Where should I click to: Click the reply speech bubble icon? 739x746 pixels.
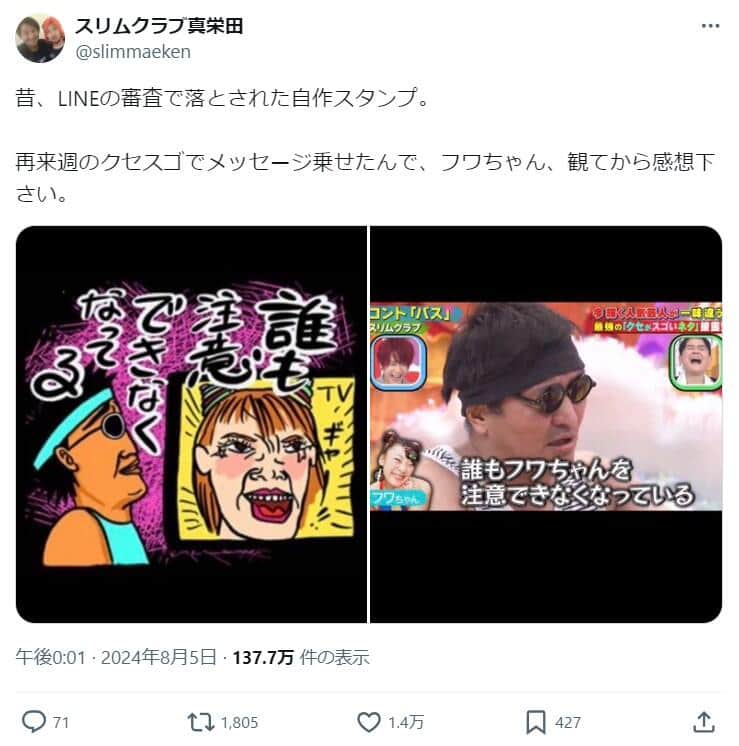click(x=34, y=722)
